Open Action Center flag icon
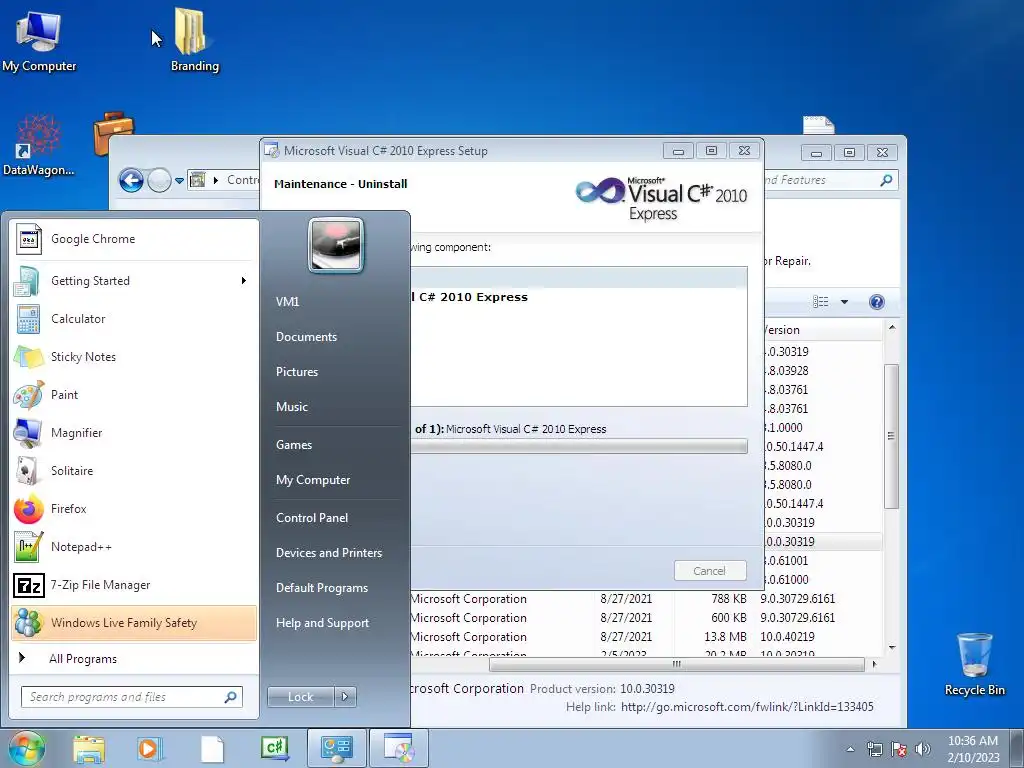This screenshot has height=768, width=1024. (x=899, y=749)
